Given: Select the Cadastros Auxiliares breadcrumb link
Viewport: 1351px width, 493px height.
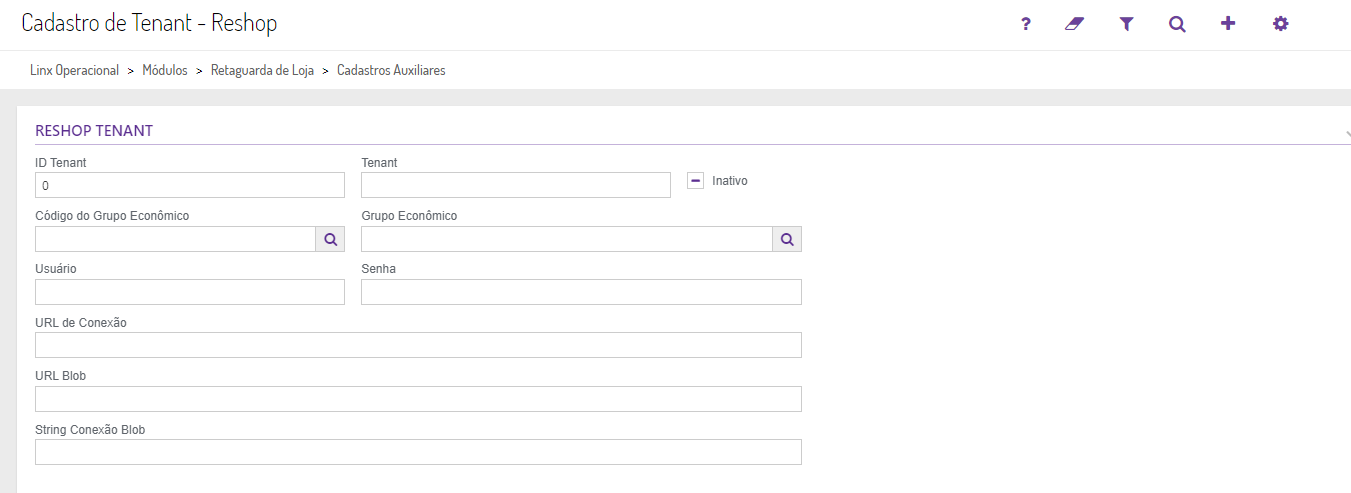Looking at the screenshot, I should [x=391, y=71].
